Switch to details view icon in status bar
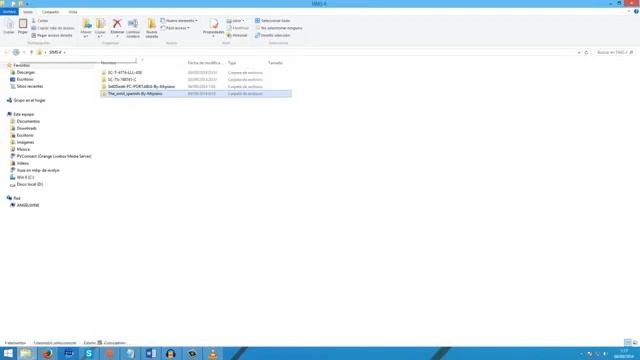This screenshot has width=640, height=360. [628, 343]
